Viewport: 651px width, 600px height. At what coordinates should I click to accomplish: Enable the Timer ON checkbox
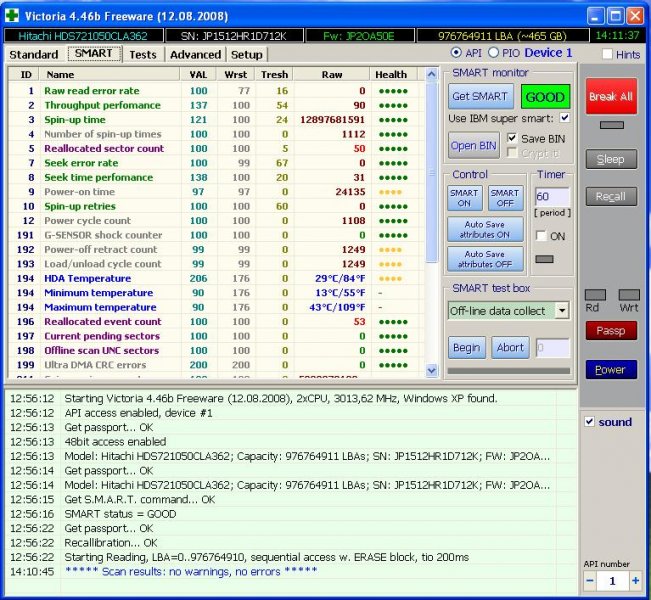click(x=542, y=236)
